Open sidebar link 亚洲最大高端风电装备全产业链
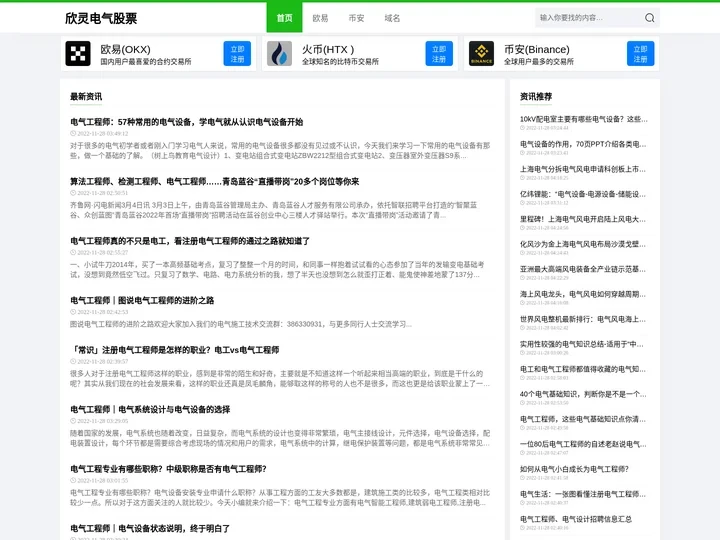This screenshot has height=540, width=720. pyautogui.click(x=583, y=269)
